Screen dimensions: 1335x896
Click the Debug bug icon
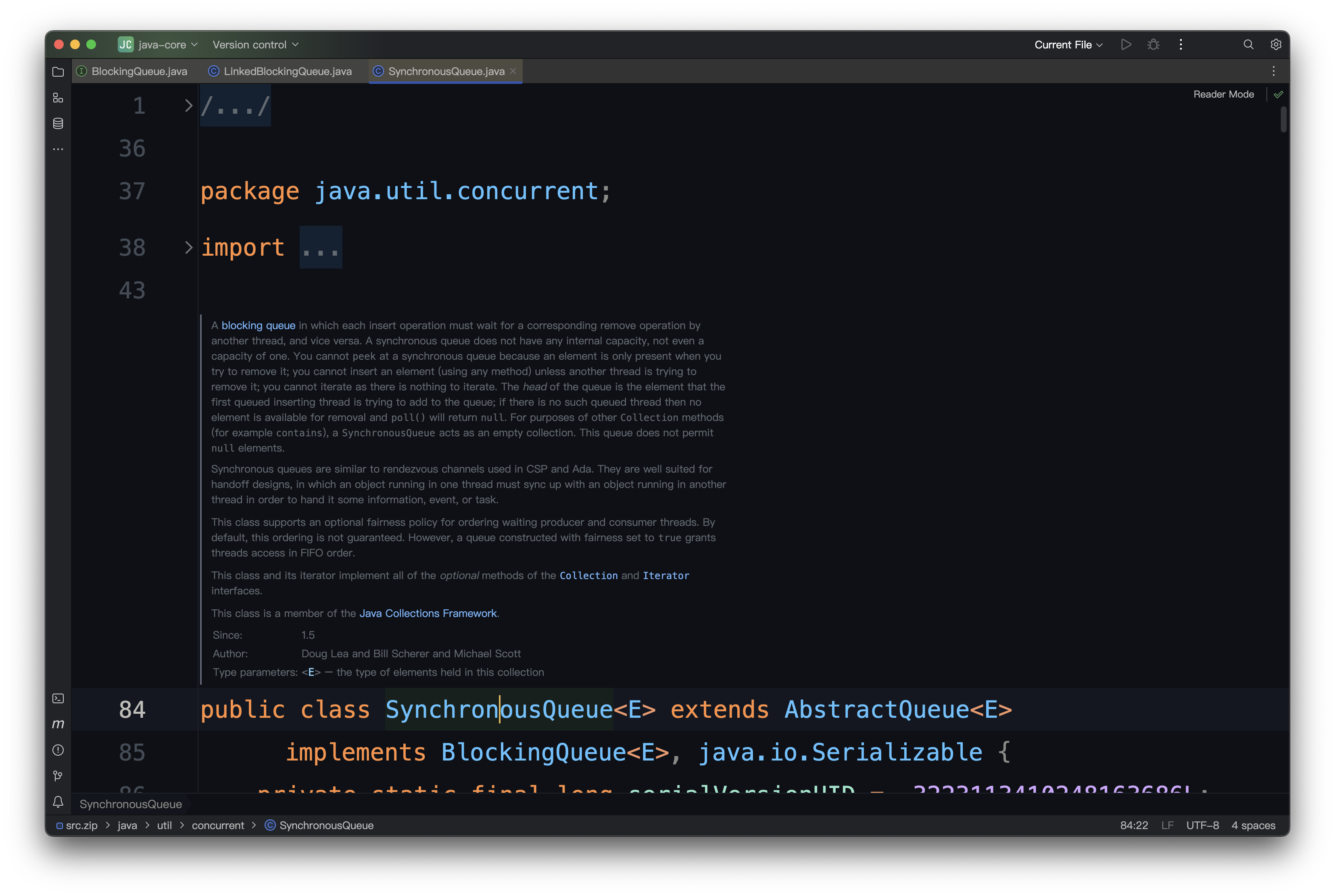click(1153, 45)
